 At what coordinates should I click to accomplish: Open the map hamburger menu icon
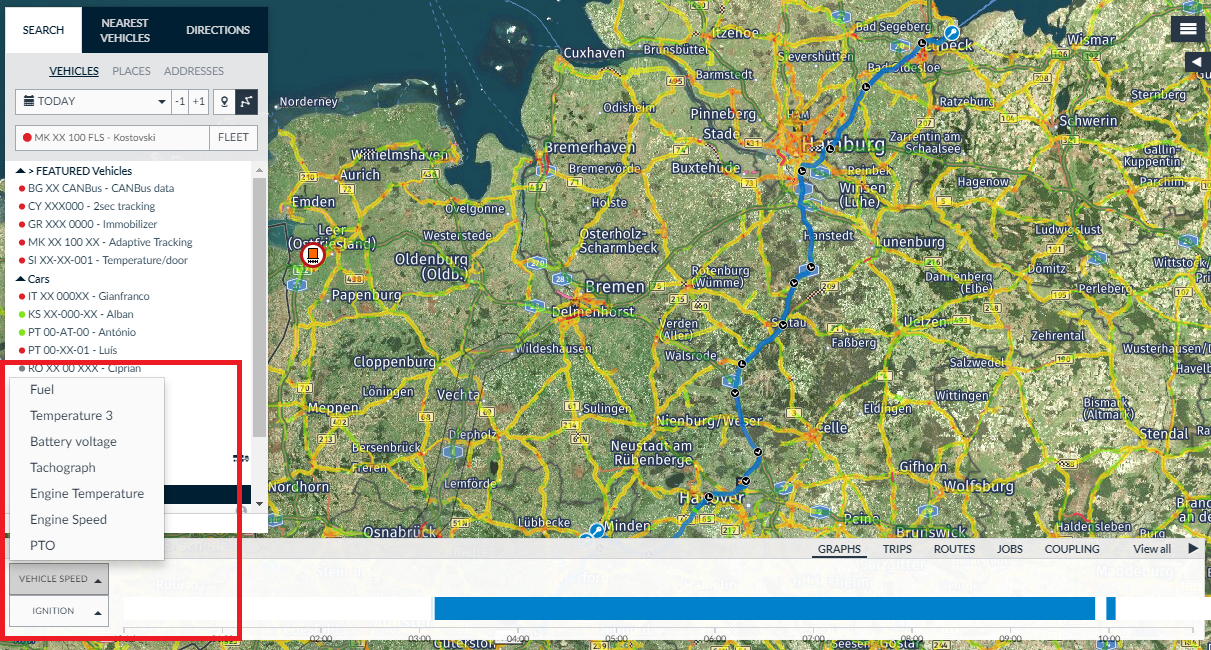pos(1188,28)
